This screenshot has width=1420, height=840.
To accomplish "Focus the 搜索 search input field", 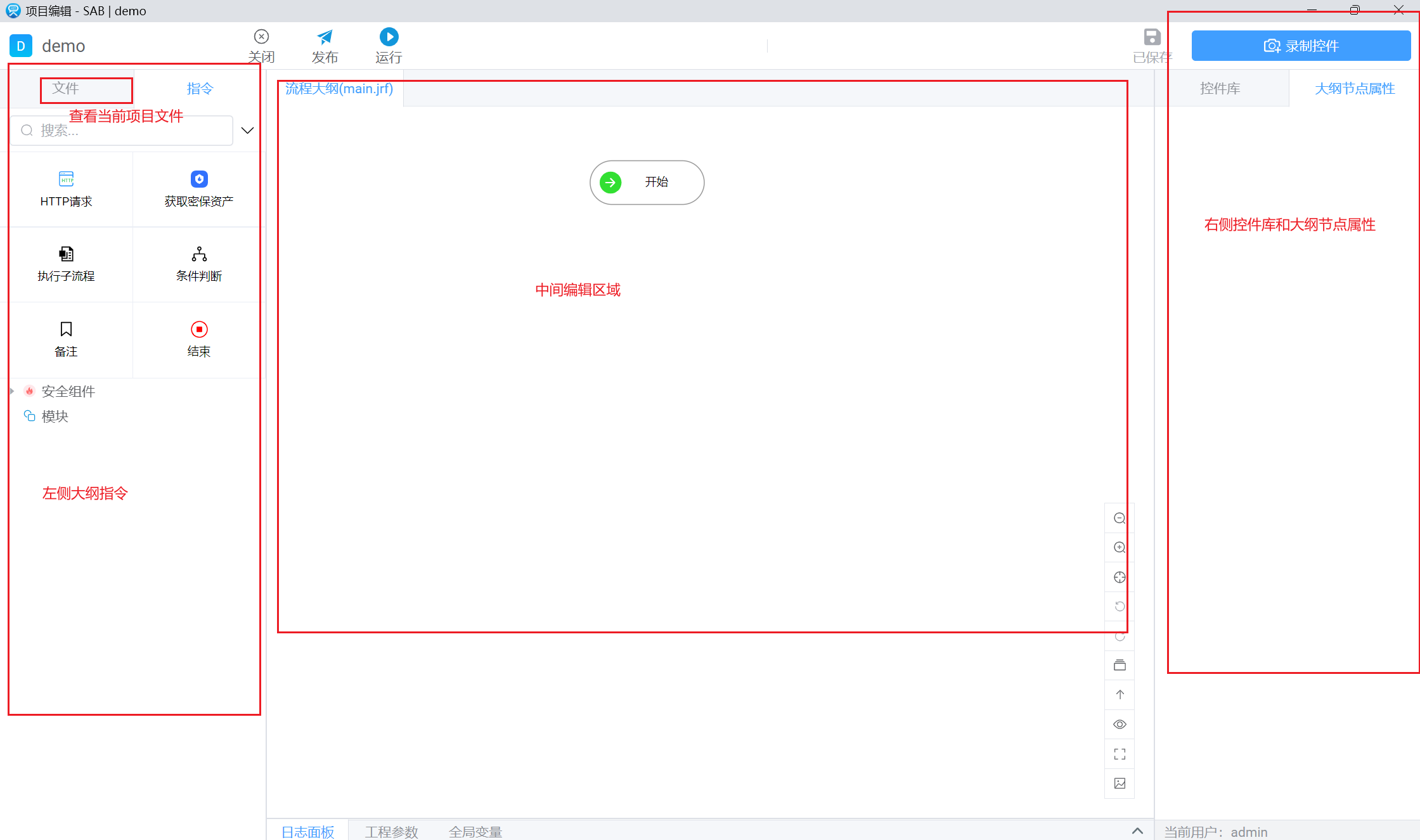I will pyautogui.click(x=122, y=131).
